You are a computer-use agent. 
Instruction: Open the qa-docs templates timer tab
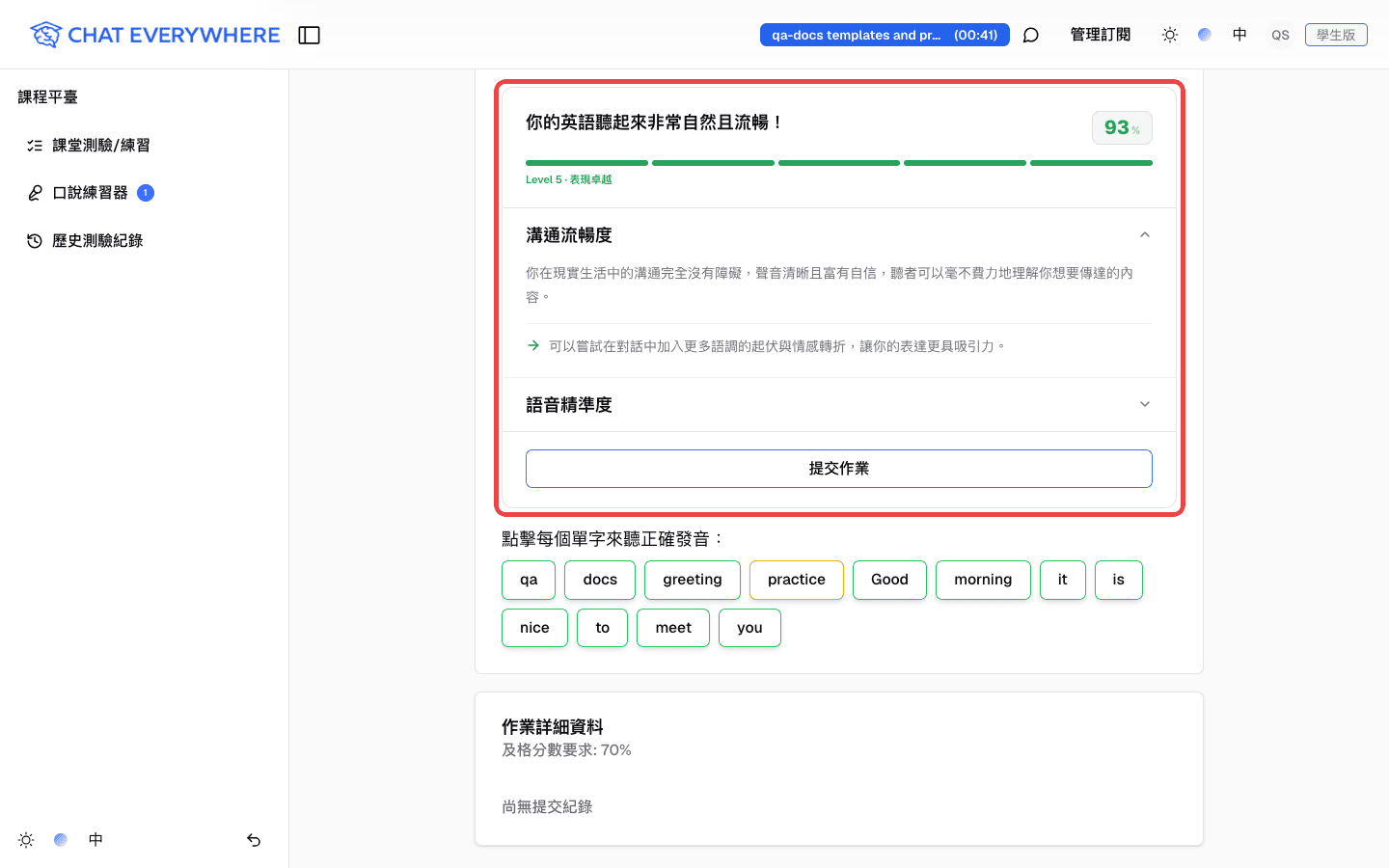click(885, 35)
